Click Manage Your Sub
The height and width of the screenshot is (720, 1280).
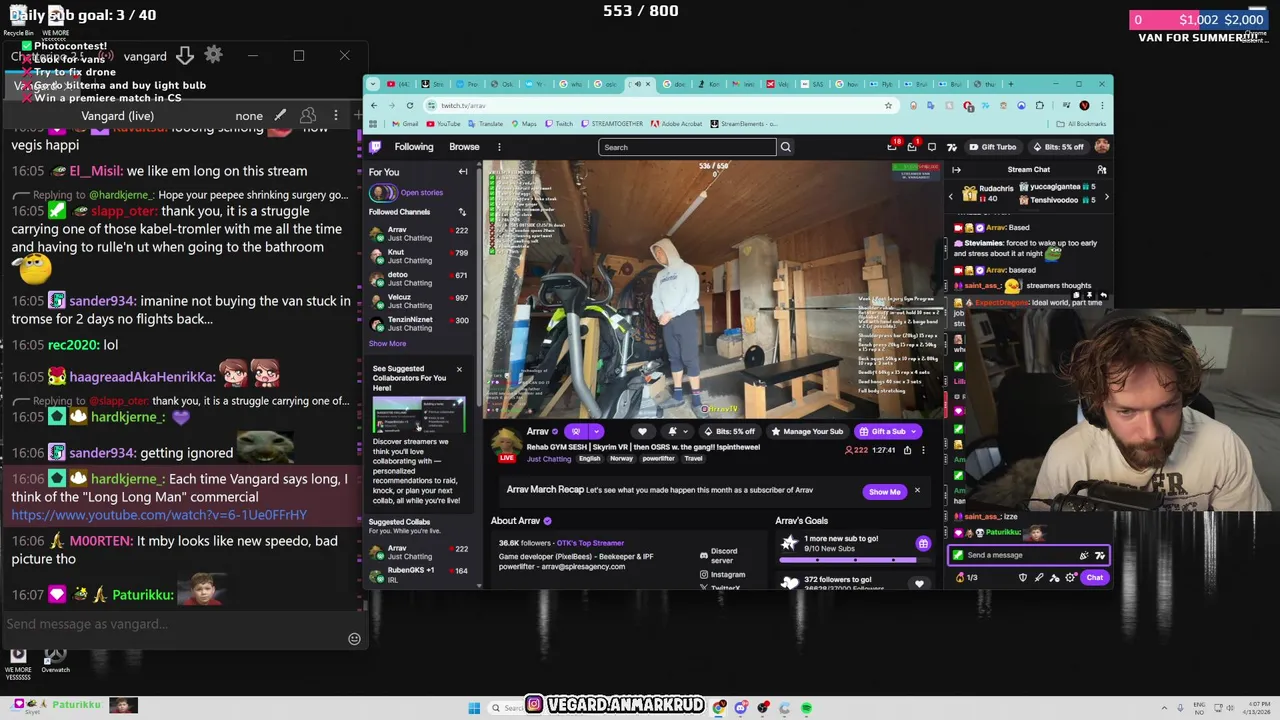click(x=807, y=432)
